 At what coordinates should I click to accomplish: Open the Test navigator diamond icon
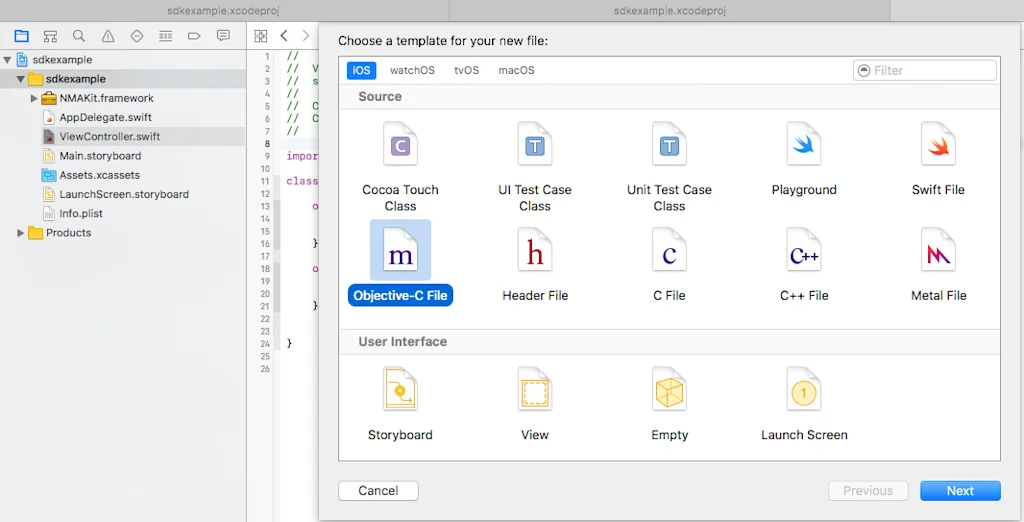tap(136, 36)
